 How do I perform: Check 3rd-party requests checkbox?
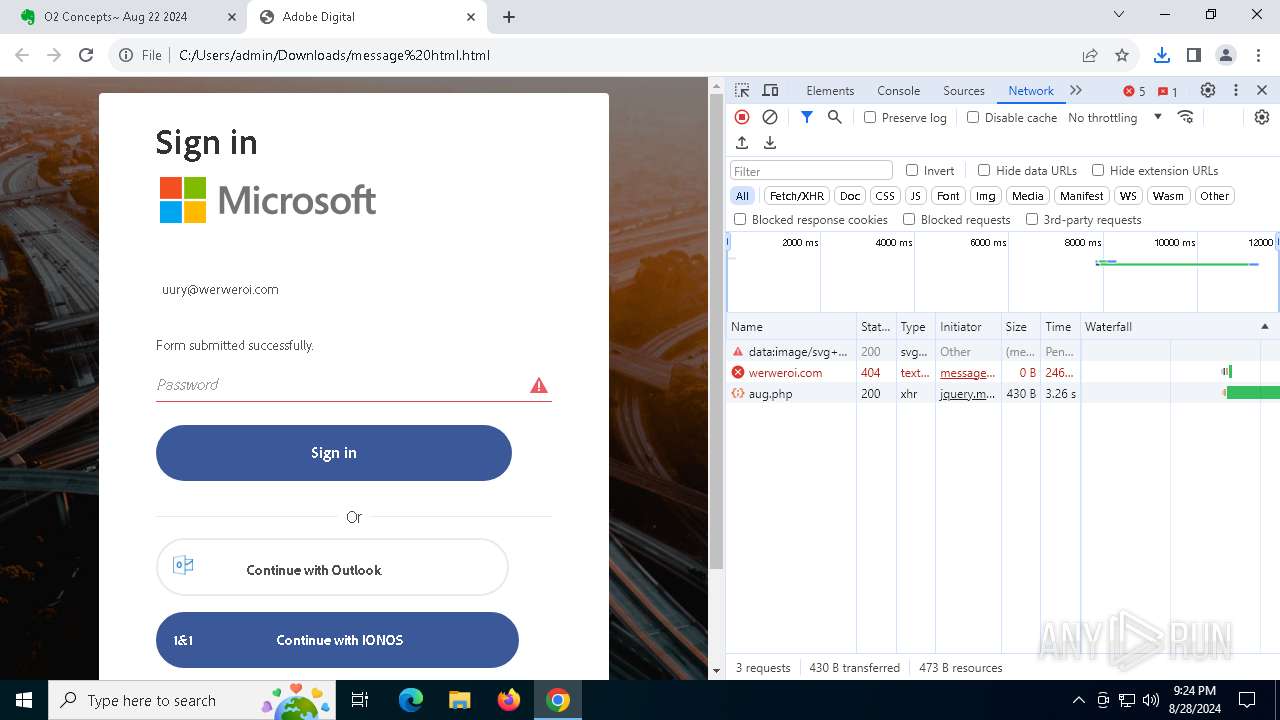[1032, 219]
